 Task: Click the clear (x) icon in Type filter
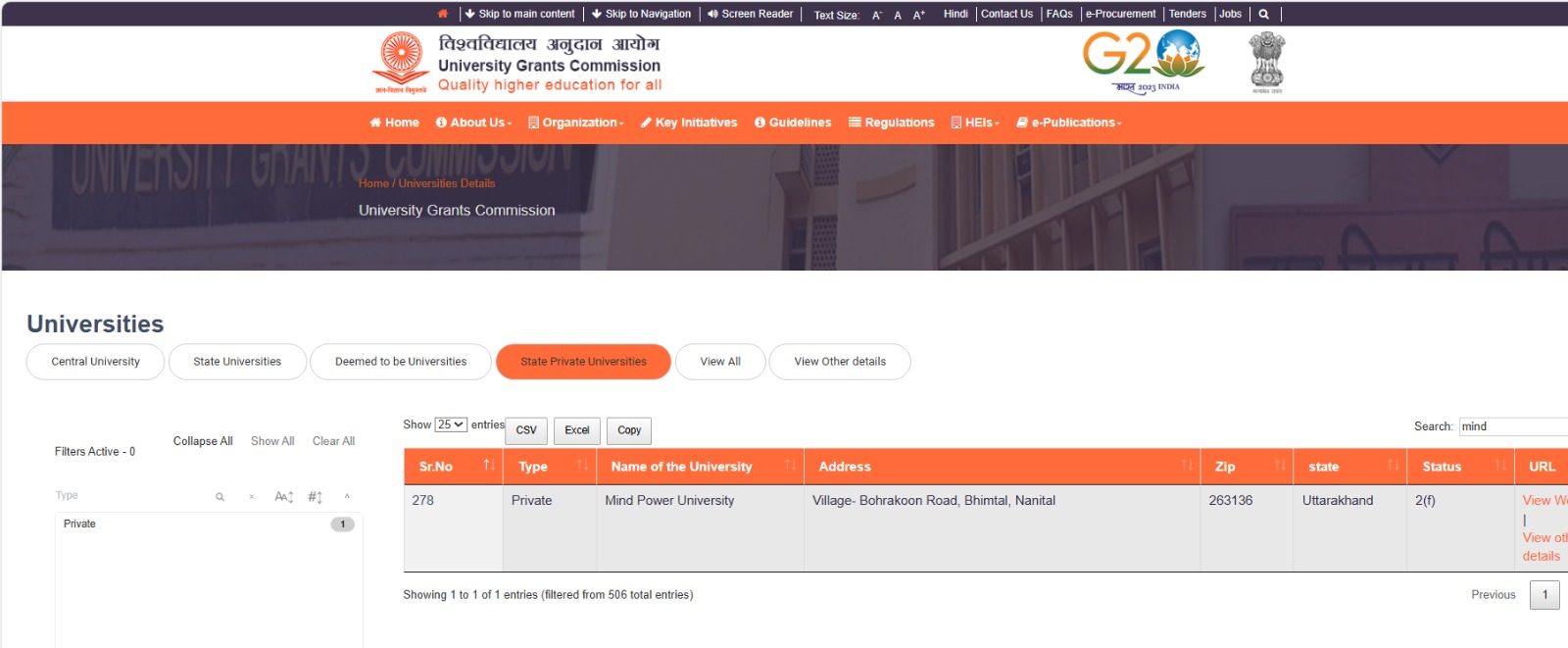point(252,497)
